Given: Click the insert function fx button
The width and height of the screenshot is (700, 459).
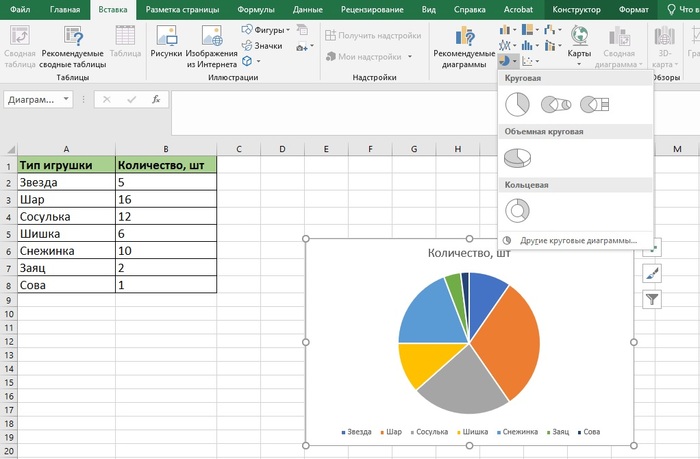Looking at the screenshot, I should click(x=156, y=100).
